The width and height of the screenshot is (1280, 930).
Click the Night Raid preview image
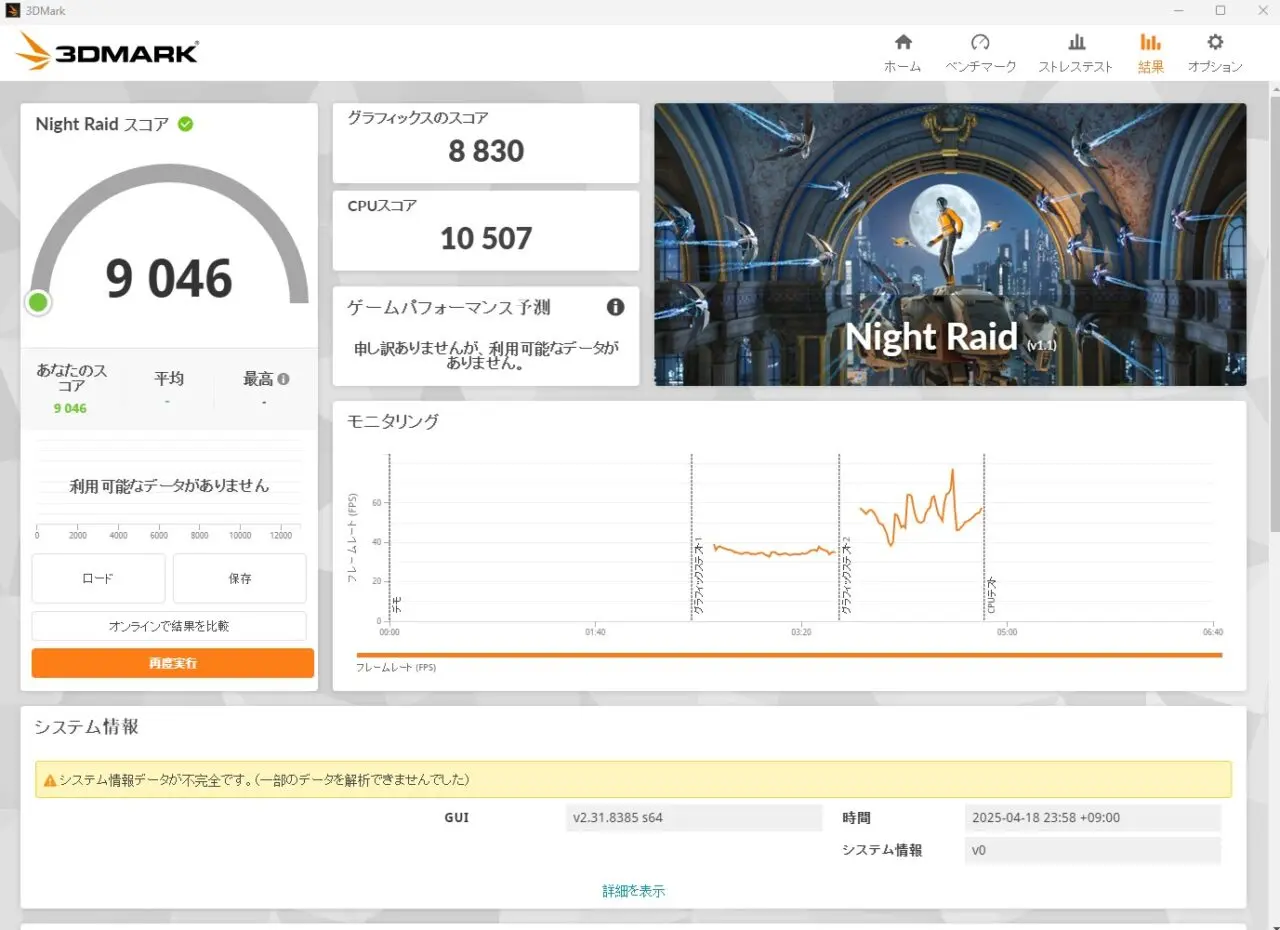click(950, 244)
